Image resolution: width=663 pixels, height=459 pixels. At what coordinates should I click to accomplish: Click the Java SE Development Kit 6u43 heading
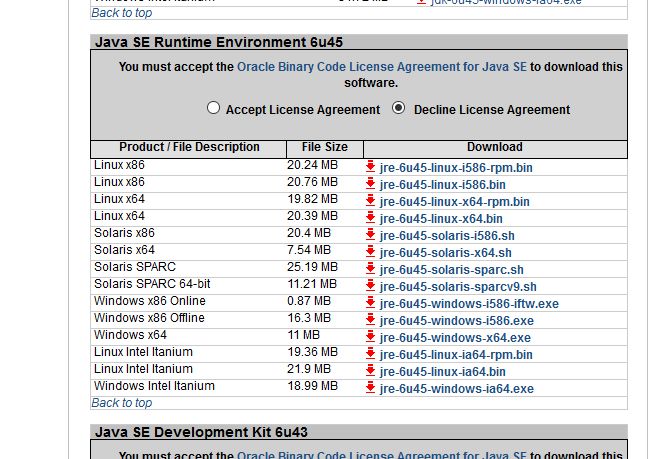coord(201,432)
